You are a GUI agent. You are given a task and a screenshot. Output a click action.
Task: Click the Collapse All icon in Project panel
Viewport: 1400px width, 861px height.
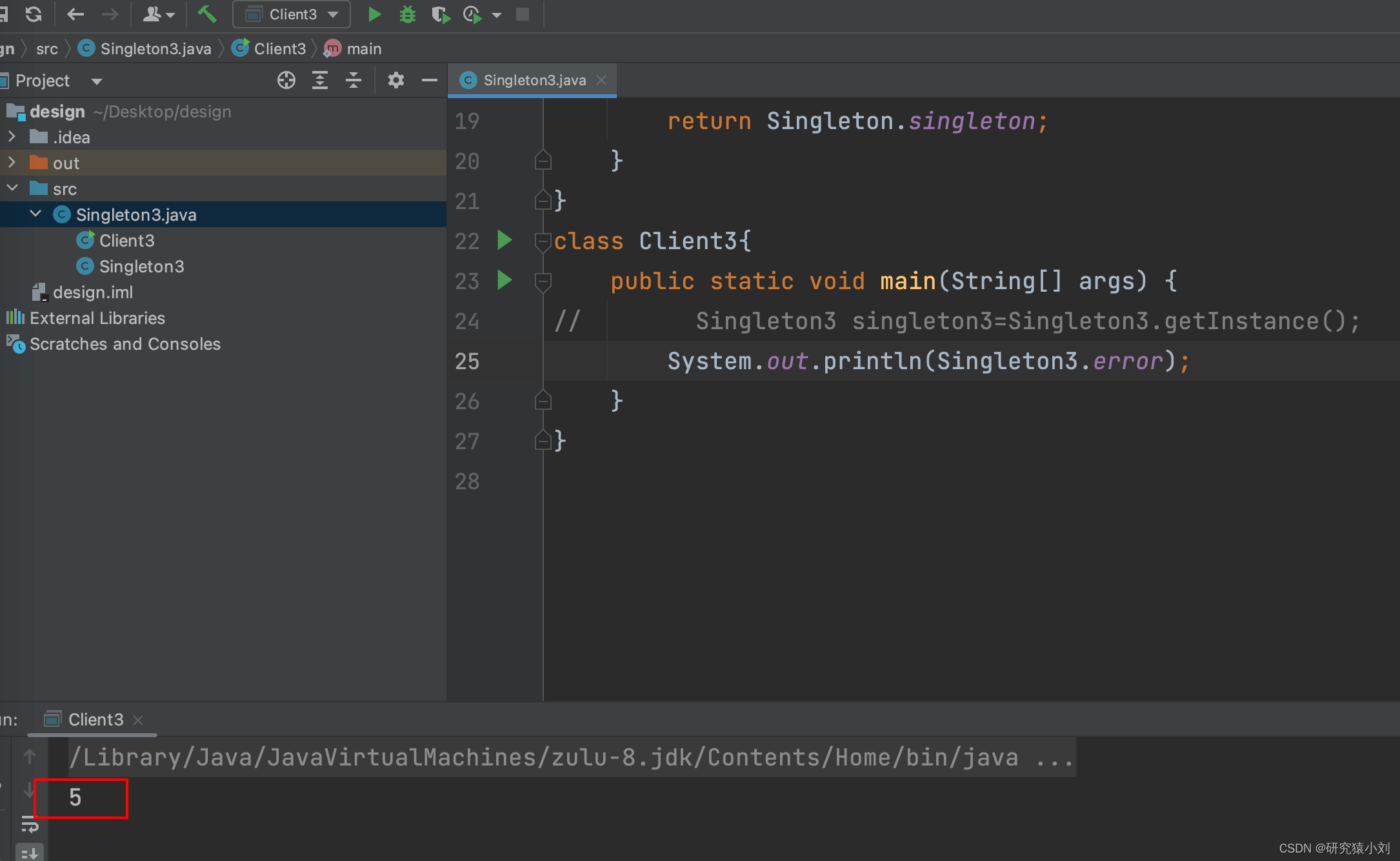(354, 80)
